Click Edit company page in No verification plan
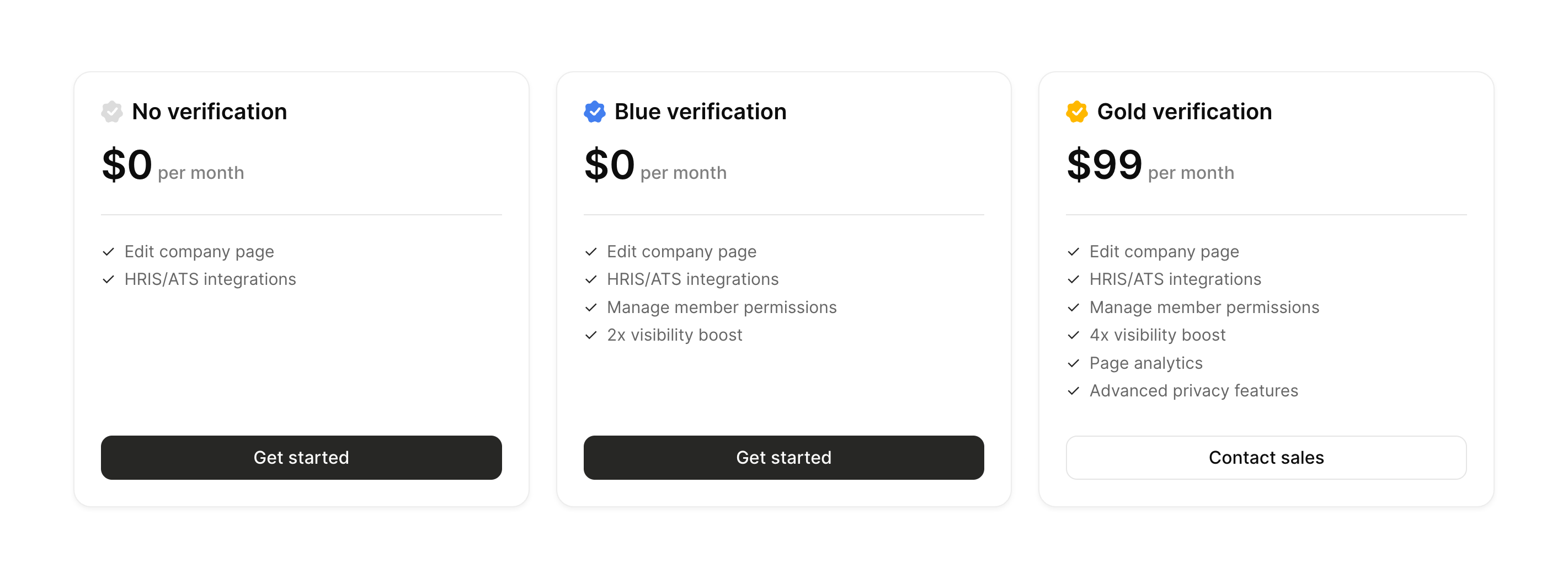 point(199,252)
